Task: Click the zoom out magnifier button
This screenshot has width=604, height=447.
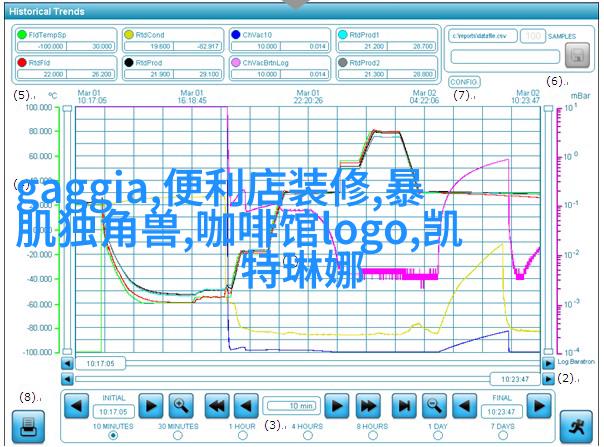Action: point(434,405)
